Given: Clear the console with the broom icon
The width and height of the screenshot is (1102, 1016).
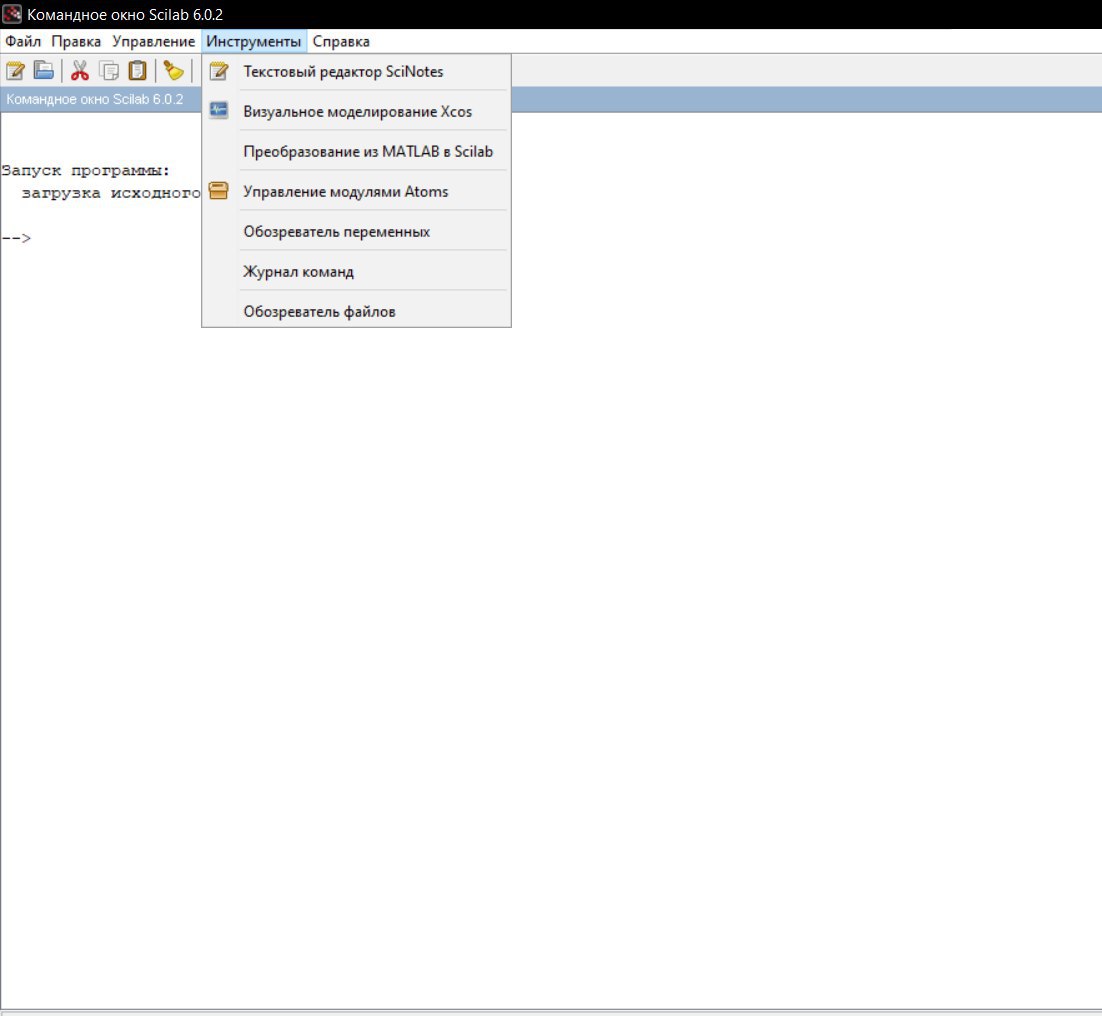Looking at the screenshot, I should click(174, 71).
